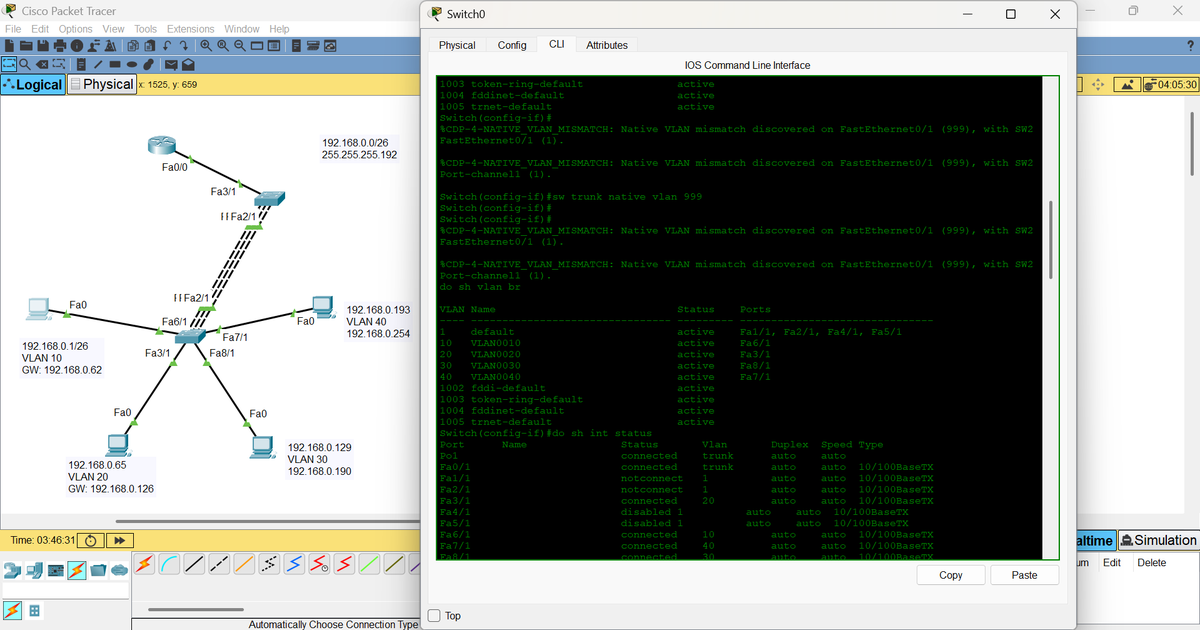Screen dimensions: 1200x630
Task: Open the Physical tab in Switch0
Action: 457,45
